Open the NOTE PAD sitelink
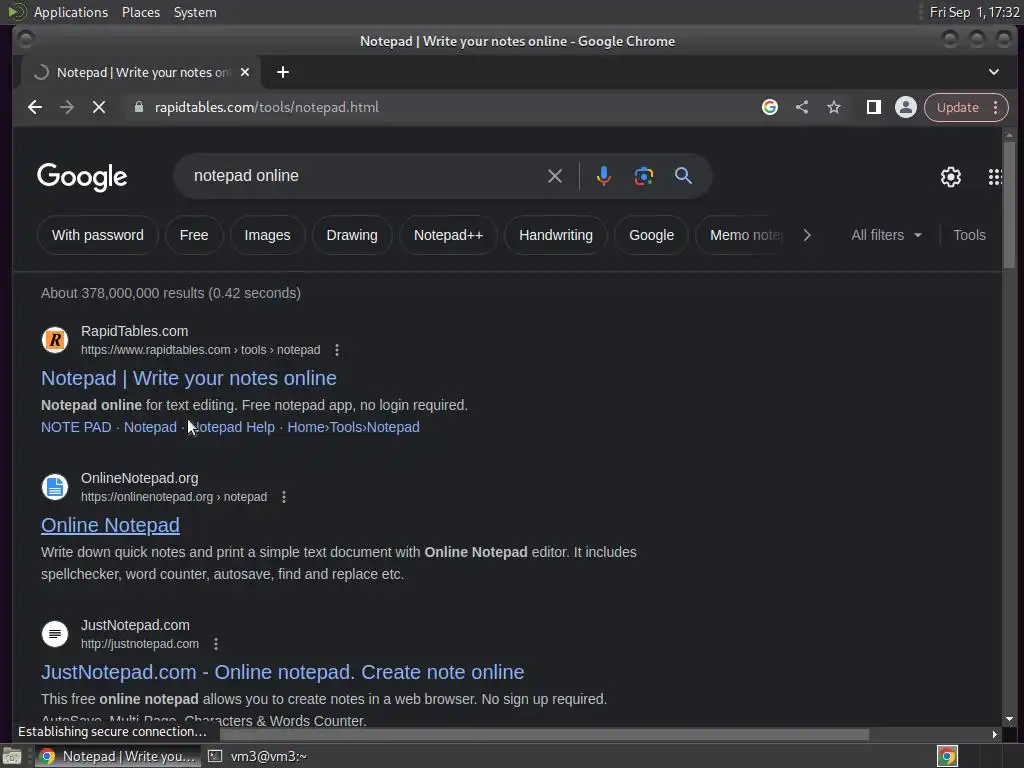Screen dimensions: 1024x768 pyautogui.click(x=76, y=427)
